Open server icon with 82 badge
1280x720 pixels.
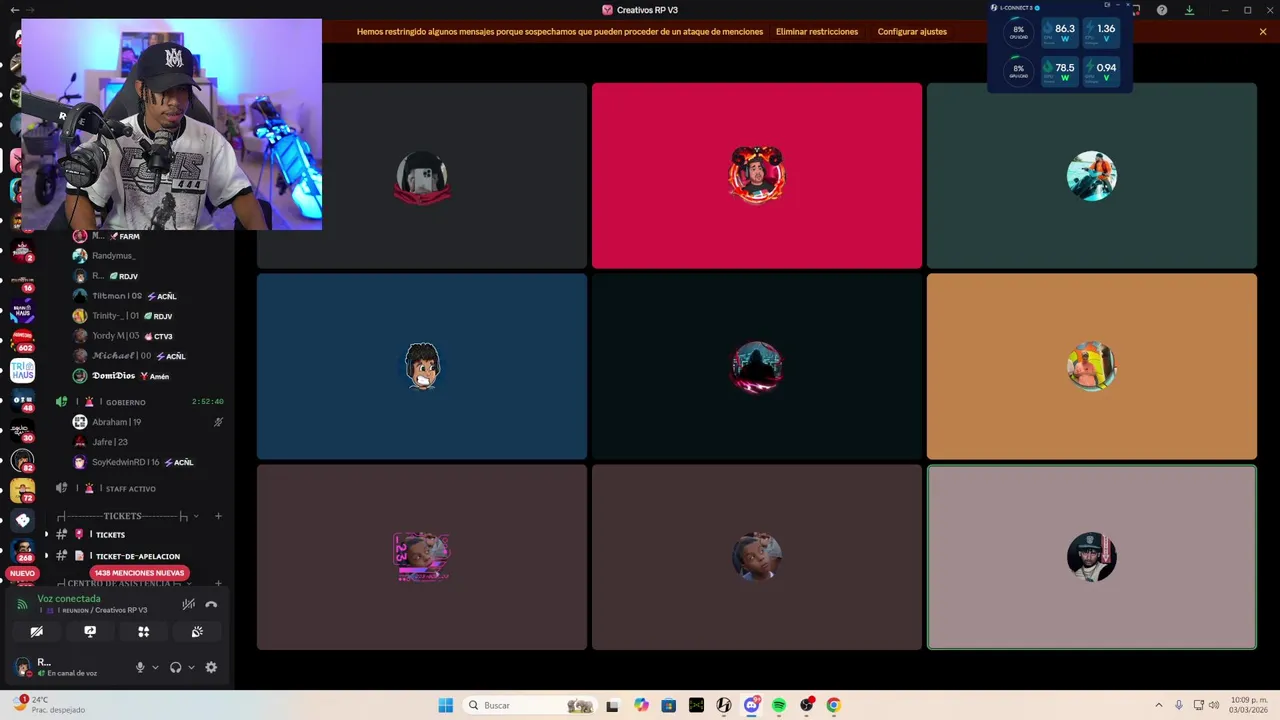click(22, 460)
